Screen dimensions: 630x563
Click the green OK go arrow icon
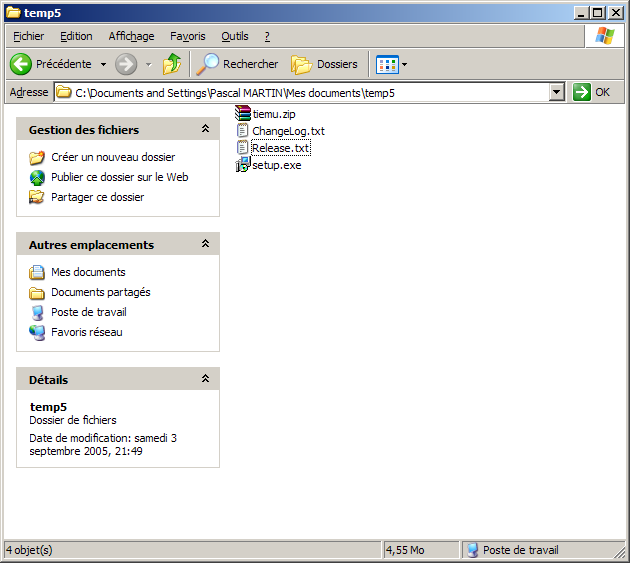(581, 92)
